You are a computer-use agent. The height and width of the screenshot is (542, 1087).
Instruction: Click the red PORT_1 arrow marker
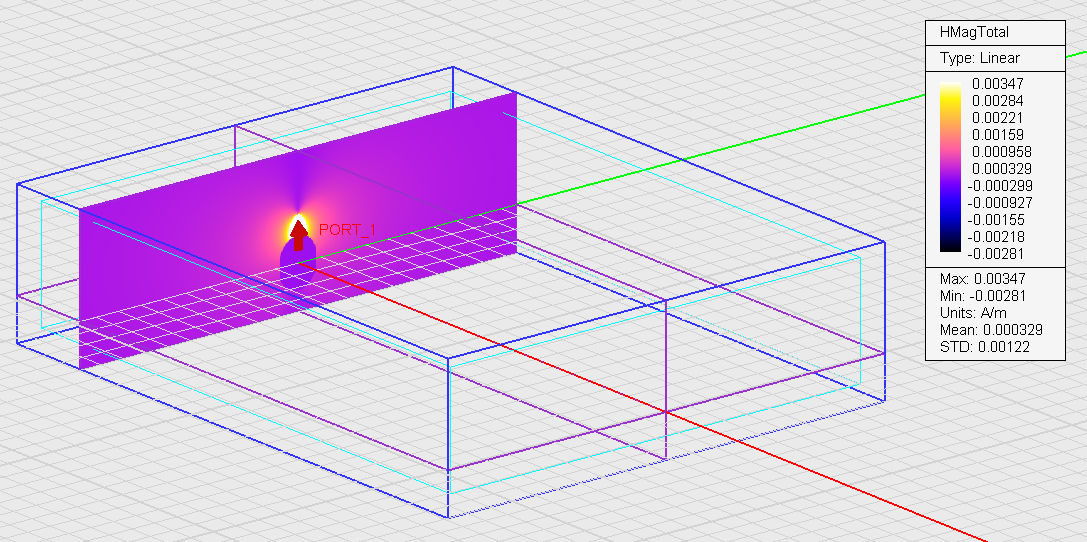[299, 235]
